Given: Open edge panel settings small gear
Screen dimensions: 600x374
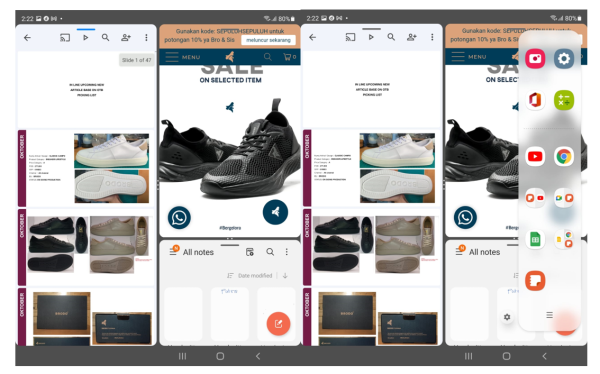Looking at the screenshot, I should coord(507,317).
